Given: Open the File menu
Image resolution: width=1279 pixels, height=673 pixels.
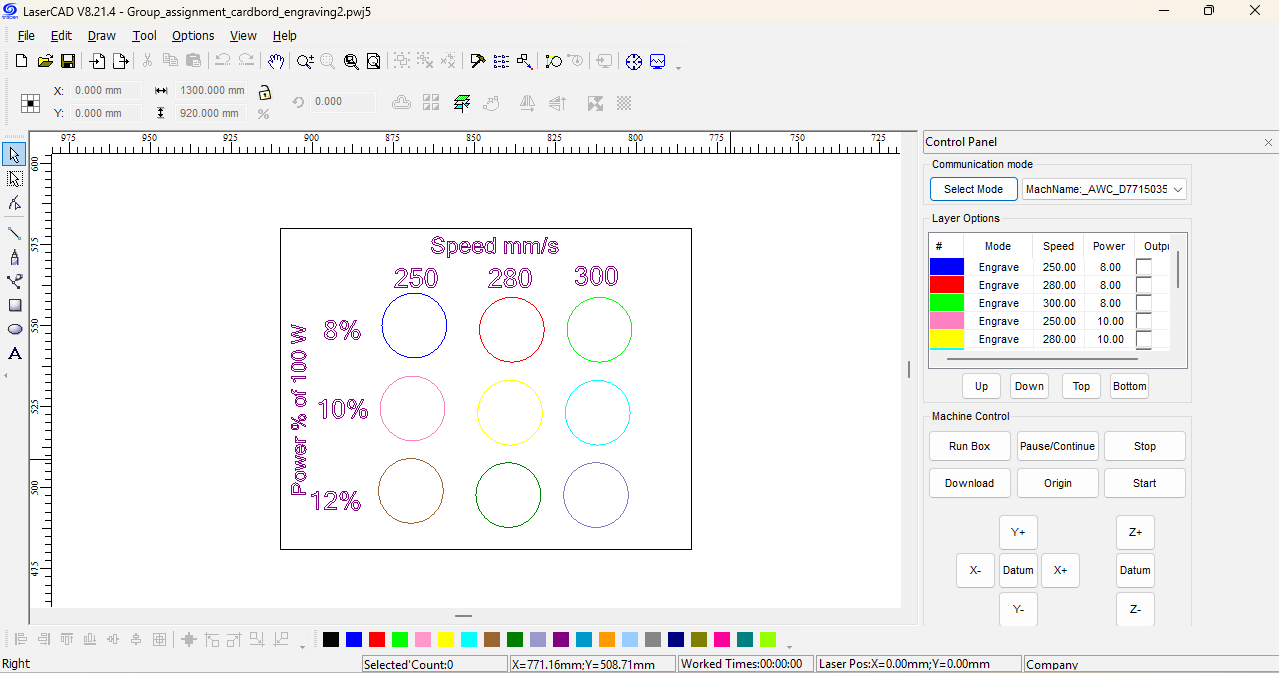Looking at the screenshot, I should pos(26,35).
